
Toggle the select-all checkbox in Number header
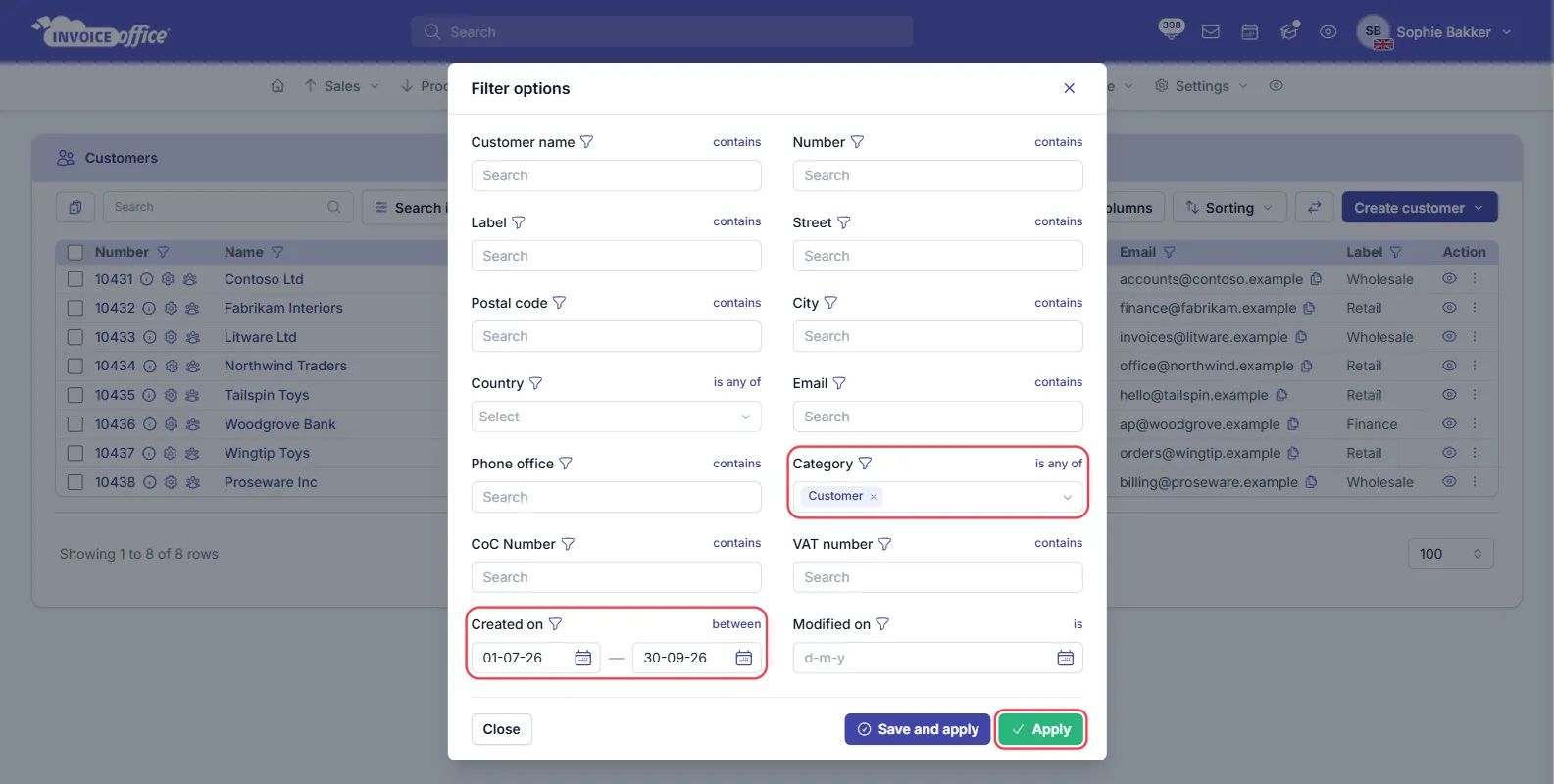75,252
